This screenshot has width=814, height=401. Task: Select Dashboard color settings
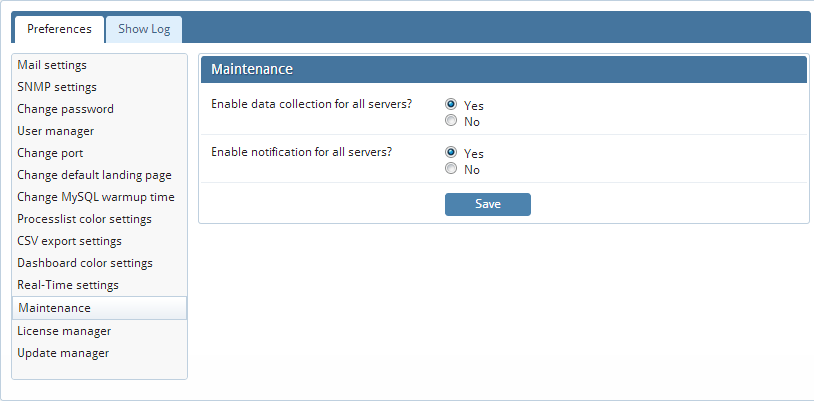pyautogui.click(x=85, y=263)
